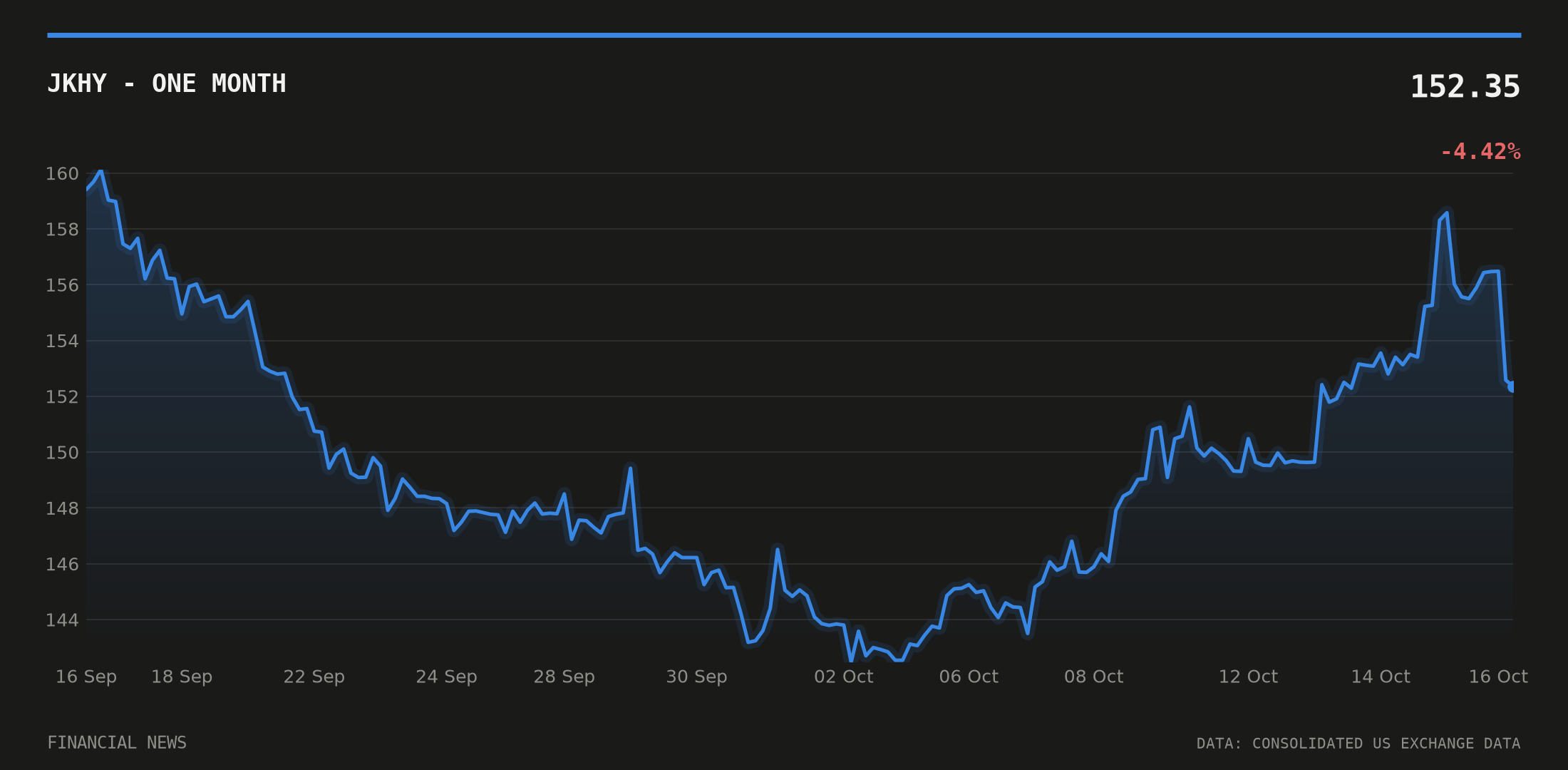
Task: Click the 16 Sep date label
Action: click(x=86, y=677)
